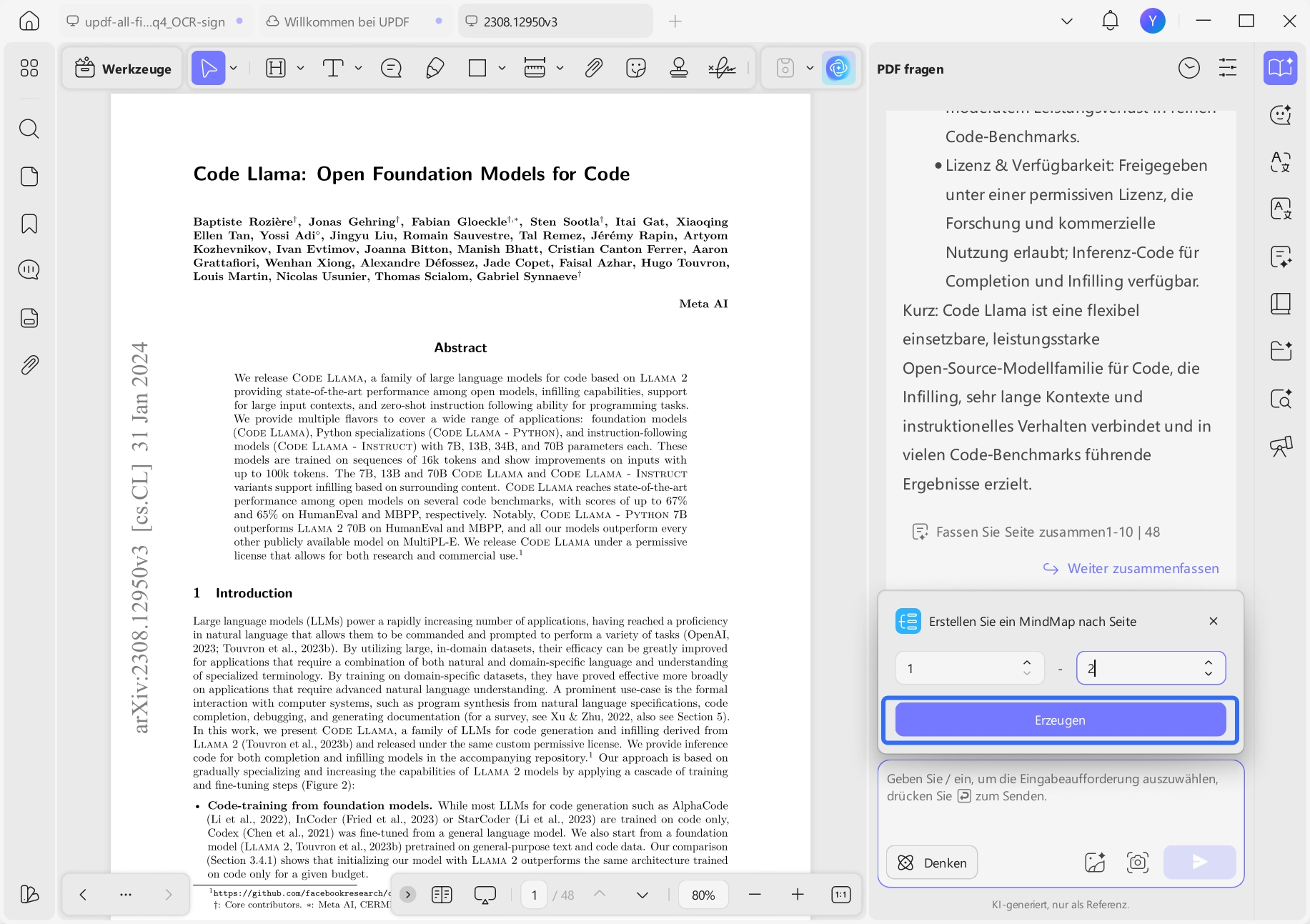This screenshot has height=924, width=1310.
Task: Select the sticky note comment tool
Action: click(392, 69)
